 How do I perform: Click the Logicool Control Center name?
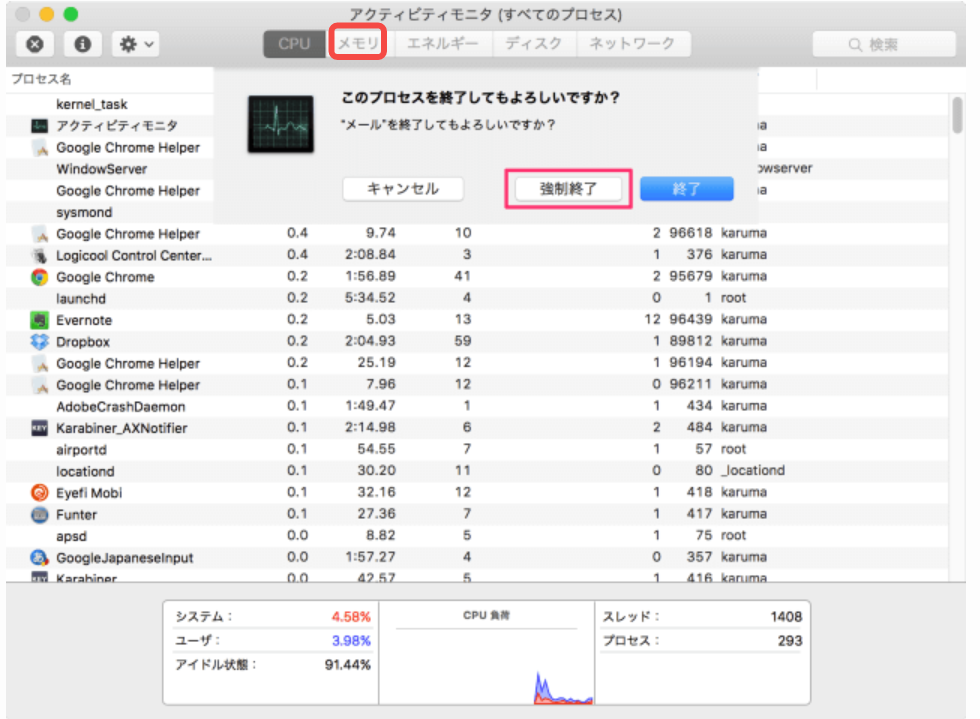134,256
